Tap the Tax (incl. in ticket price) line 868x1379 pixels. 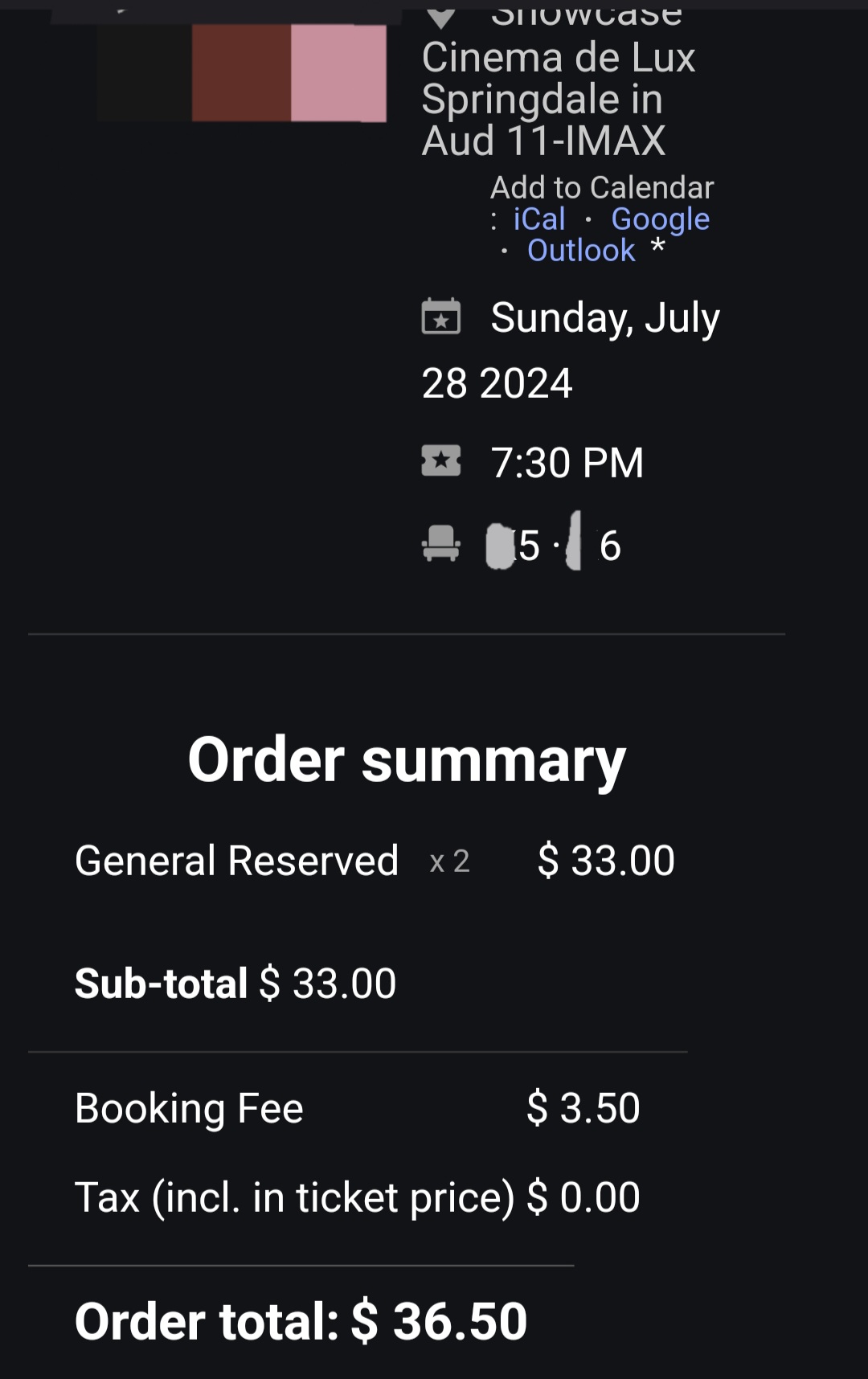357,1197
